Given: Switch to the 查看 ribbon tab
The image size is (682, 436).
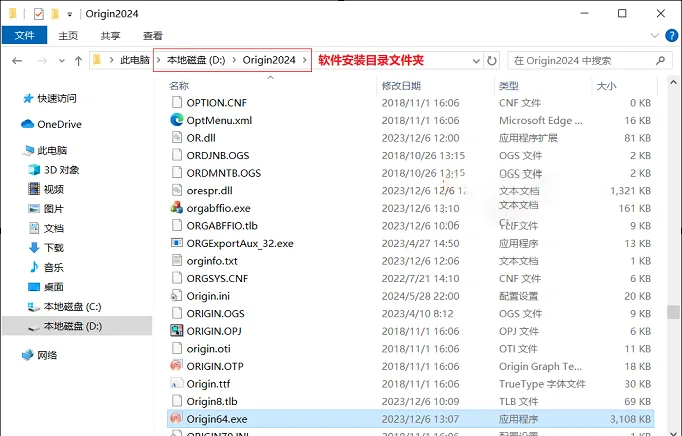Looking at the screenshot, I should (x=152, y=36).
